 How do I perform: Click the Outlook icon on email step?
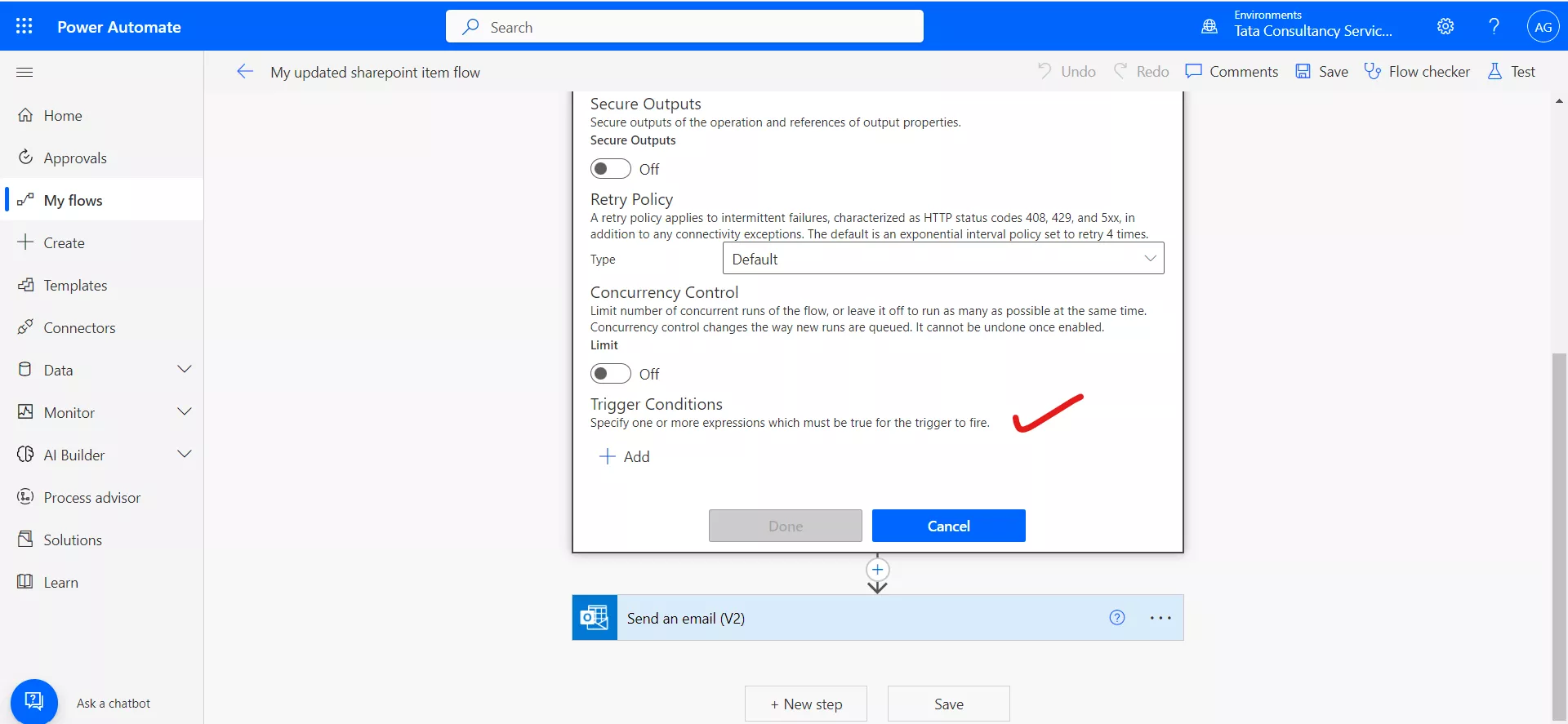595,617
